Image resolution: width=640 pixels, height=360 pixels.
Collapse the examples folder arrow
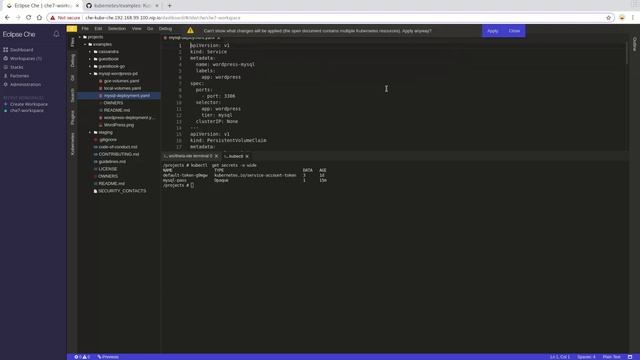click(x=85, y=44)
